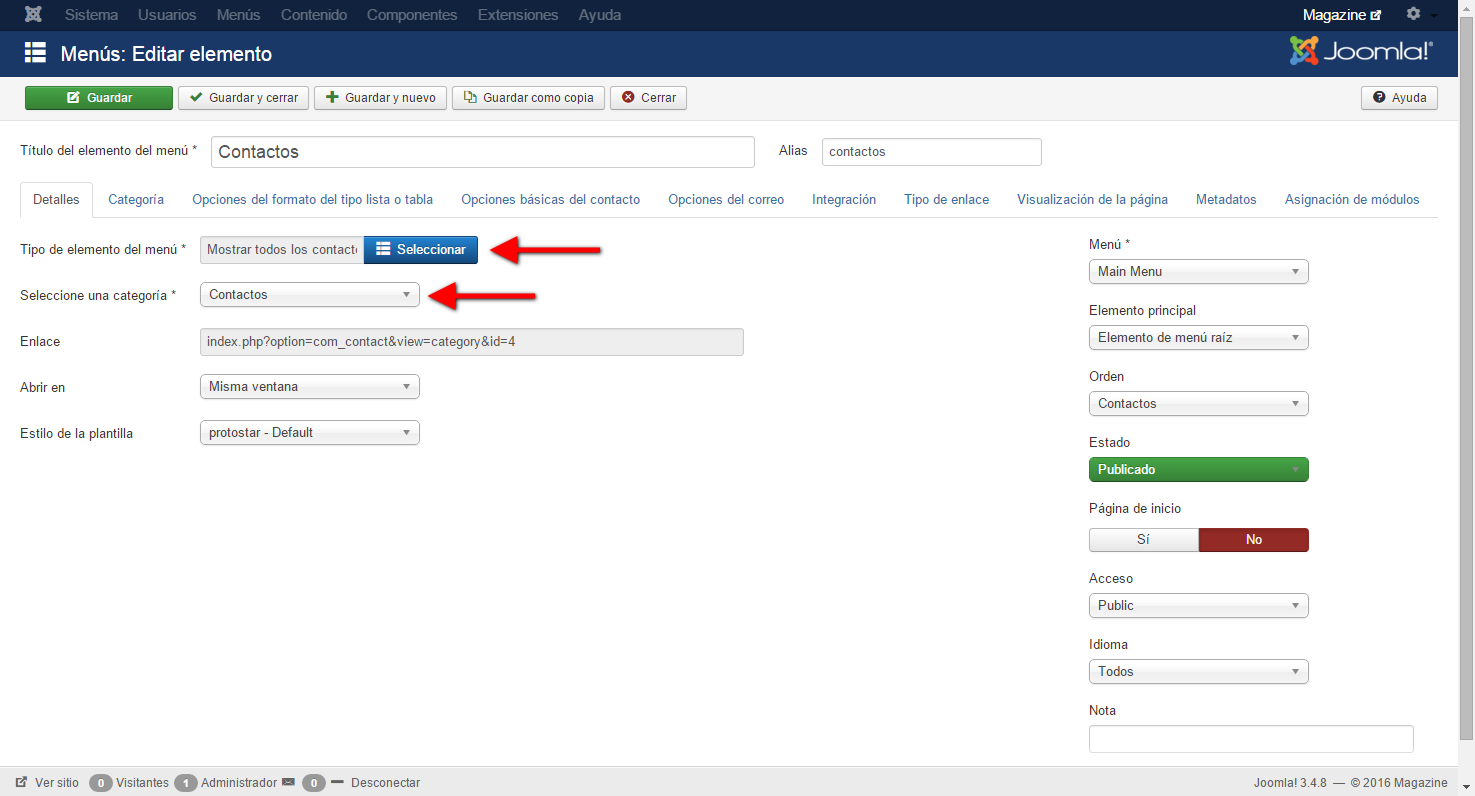Image resolution: width=1475 pixels, height=796 pixels.
Task: Open the Usuarios menu
Action: pyautogui.click(x=167, y=15)
